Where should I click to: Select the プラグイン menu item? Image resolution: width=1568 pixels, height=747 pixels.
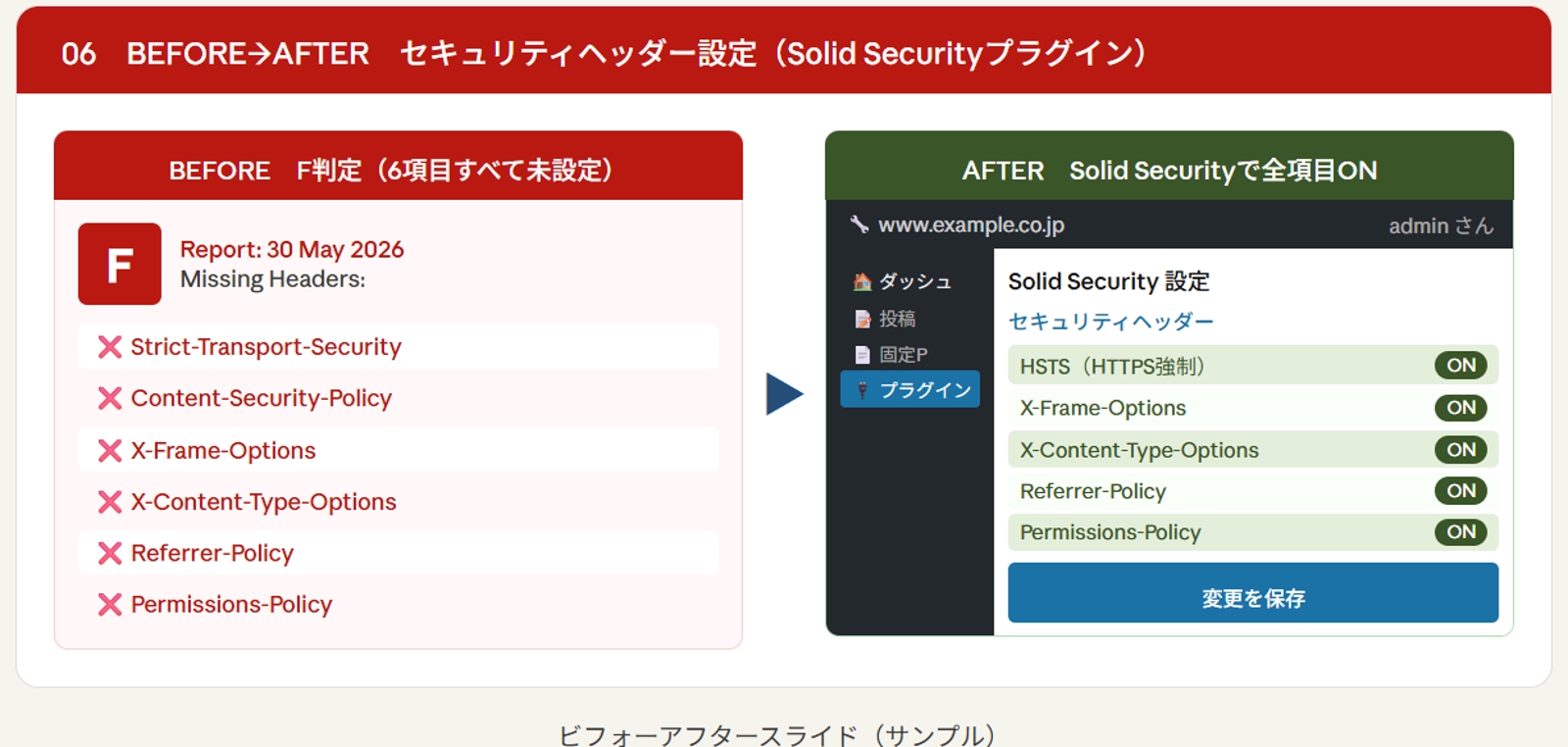tap(910, 389)
